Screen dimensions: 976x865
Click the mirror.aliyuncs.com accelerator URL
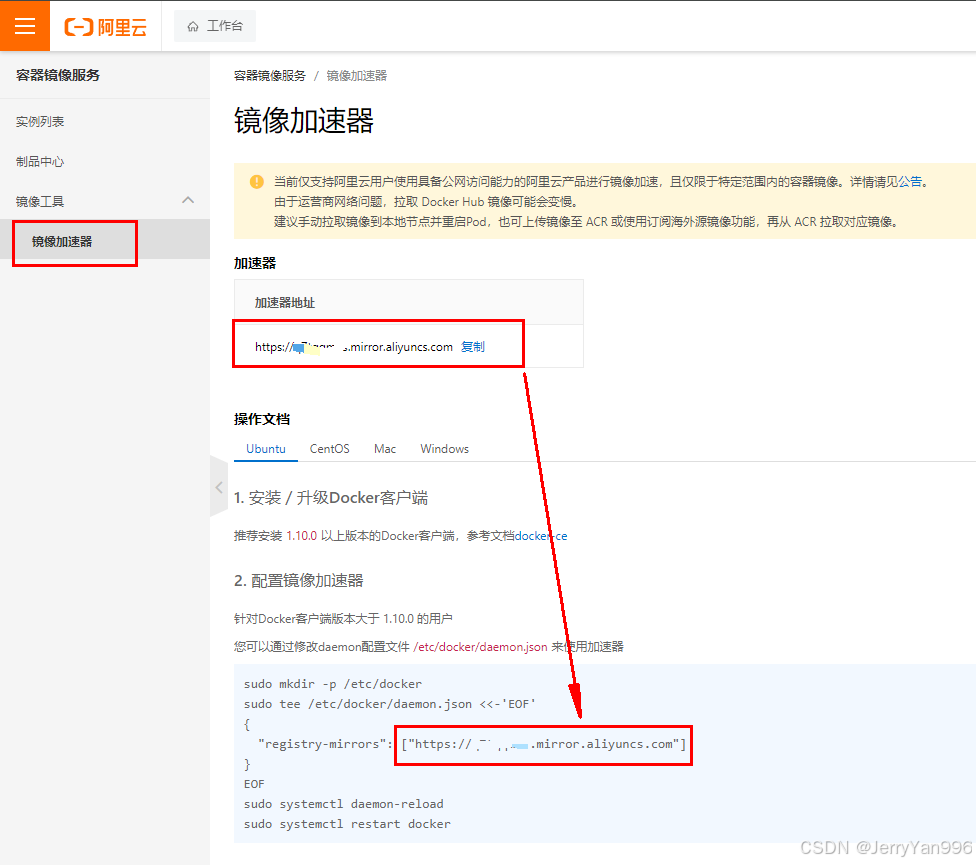click(x=354, y=347)
